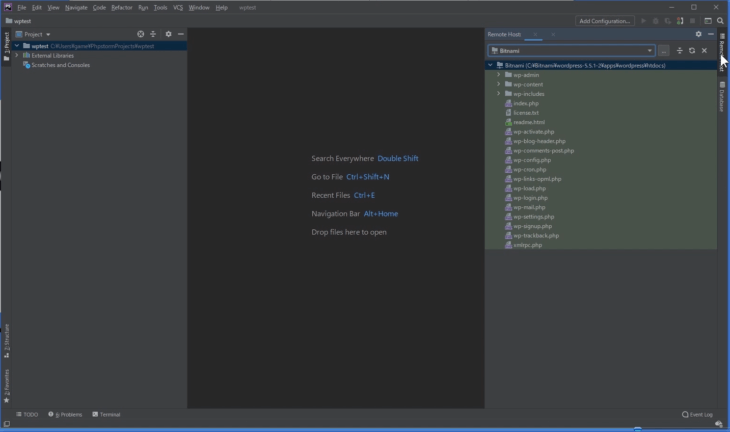This screenshot has width=730, height=432.
Task: Collapse the Bitnami remote root node
Action: [x=490, y=65]
